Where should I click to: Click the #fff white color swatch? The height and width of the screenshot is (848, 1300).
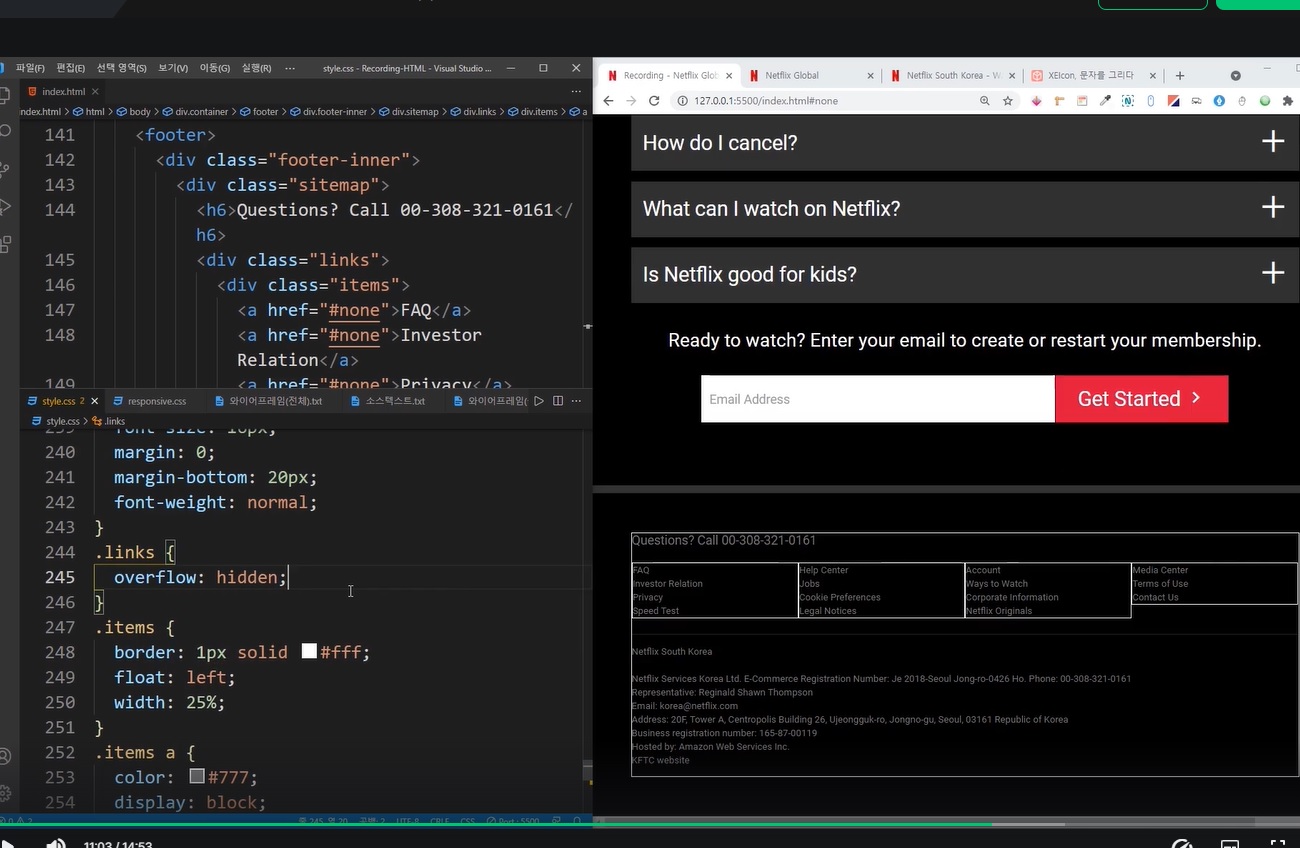309,652
